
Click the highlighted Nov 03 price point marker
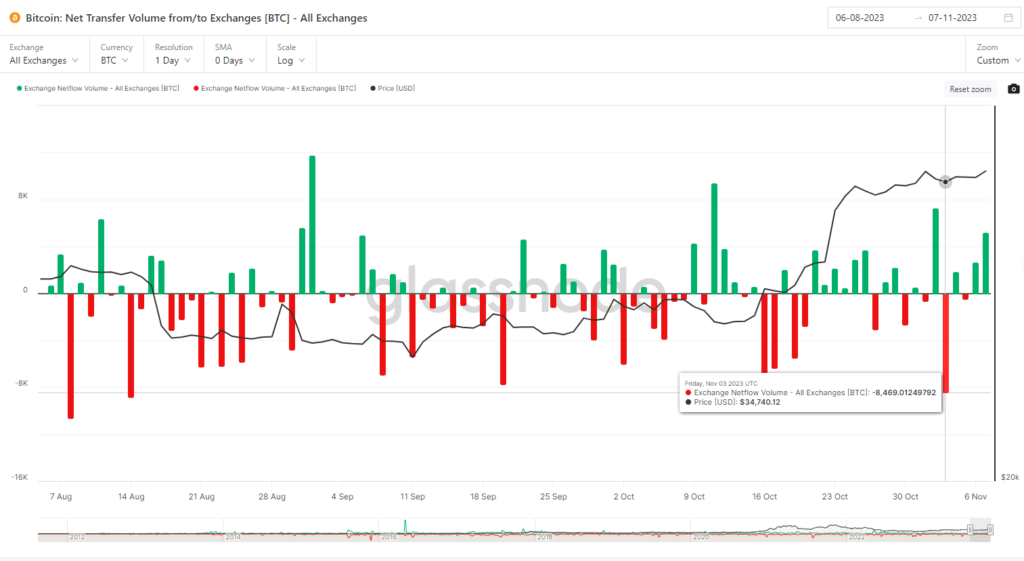[945, 182]
